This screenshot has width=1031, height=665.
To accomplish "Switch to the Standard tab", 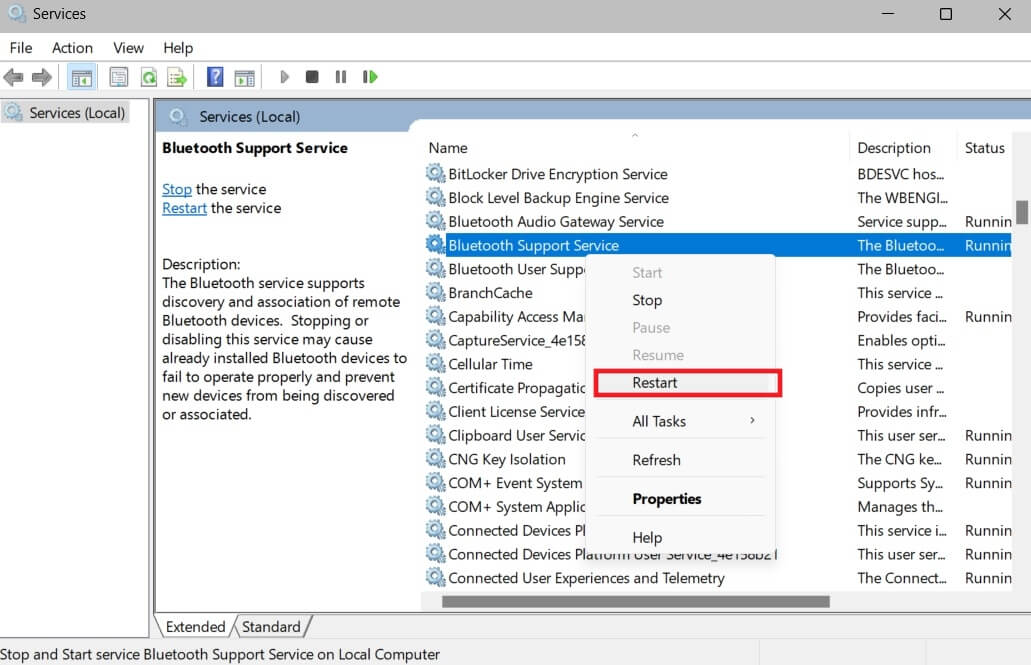I will pos(271,626).
